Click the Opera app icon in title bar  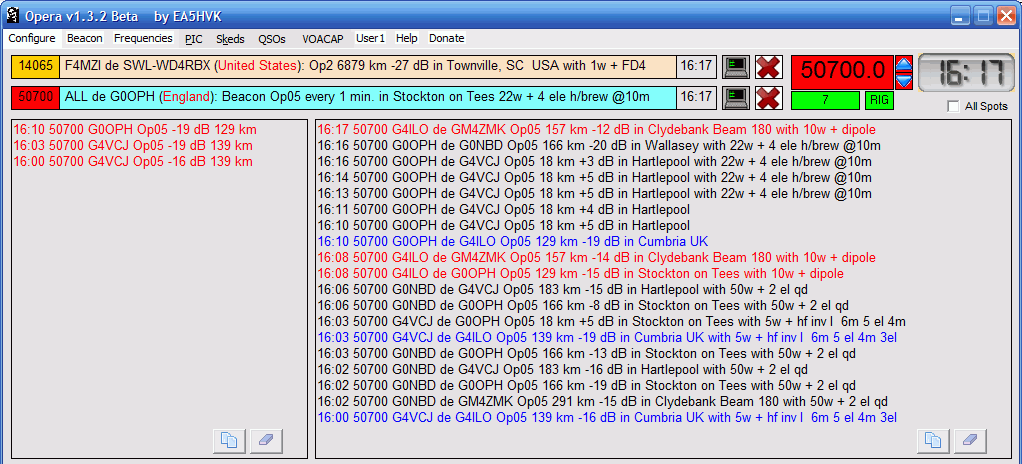click(12, 15)
